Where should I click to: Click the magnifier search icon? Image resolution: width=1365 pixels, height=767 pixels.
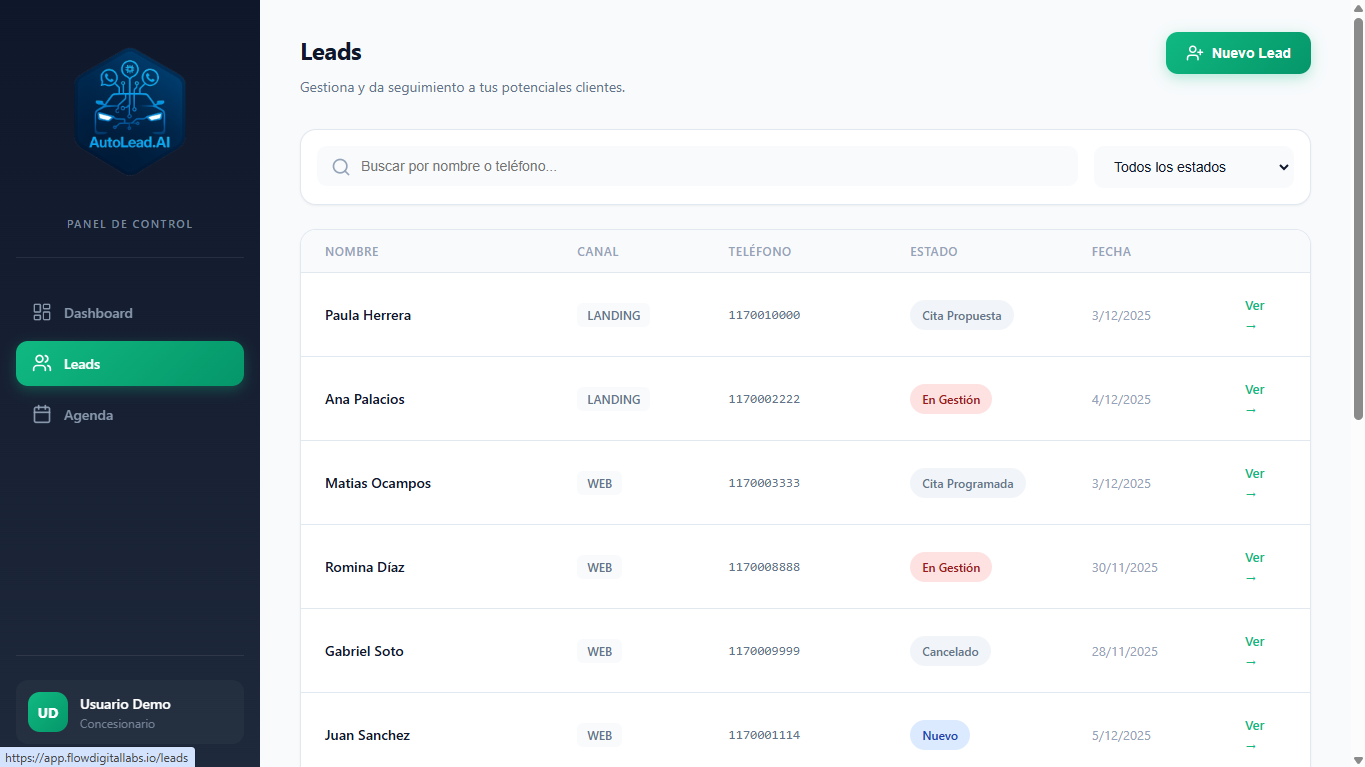pos(341,167)
